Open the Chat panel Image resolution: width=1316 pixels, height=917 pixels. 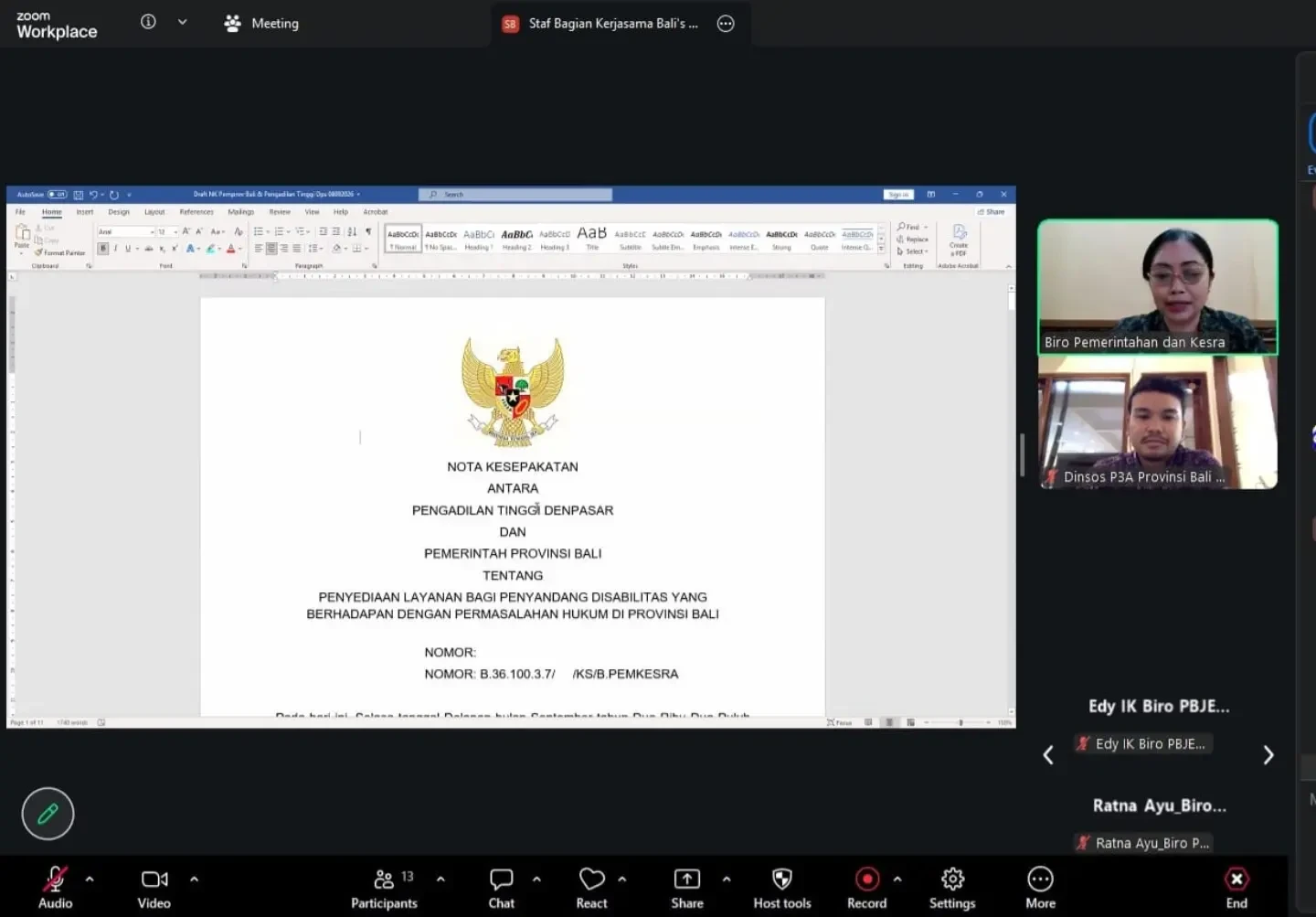pos(501,888)
